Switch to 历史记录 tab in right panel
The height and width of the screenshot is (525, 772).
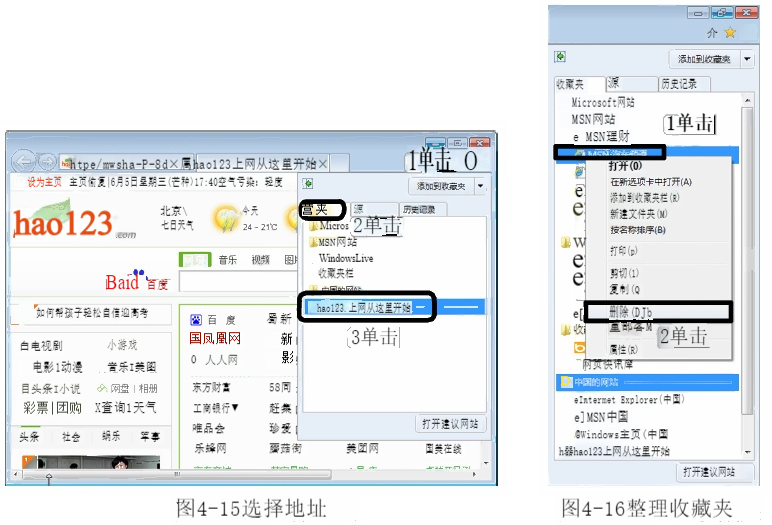(x=684, y=84)
